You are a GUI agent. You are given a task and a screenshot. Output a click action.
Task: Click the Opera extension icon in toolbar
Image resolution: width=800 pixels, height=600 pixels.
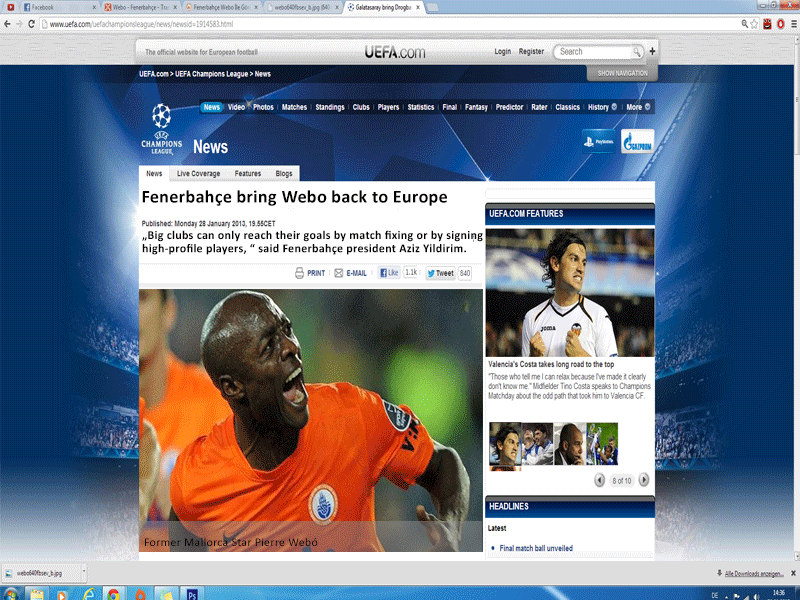[781, 24]
